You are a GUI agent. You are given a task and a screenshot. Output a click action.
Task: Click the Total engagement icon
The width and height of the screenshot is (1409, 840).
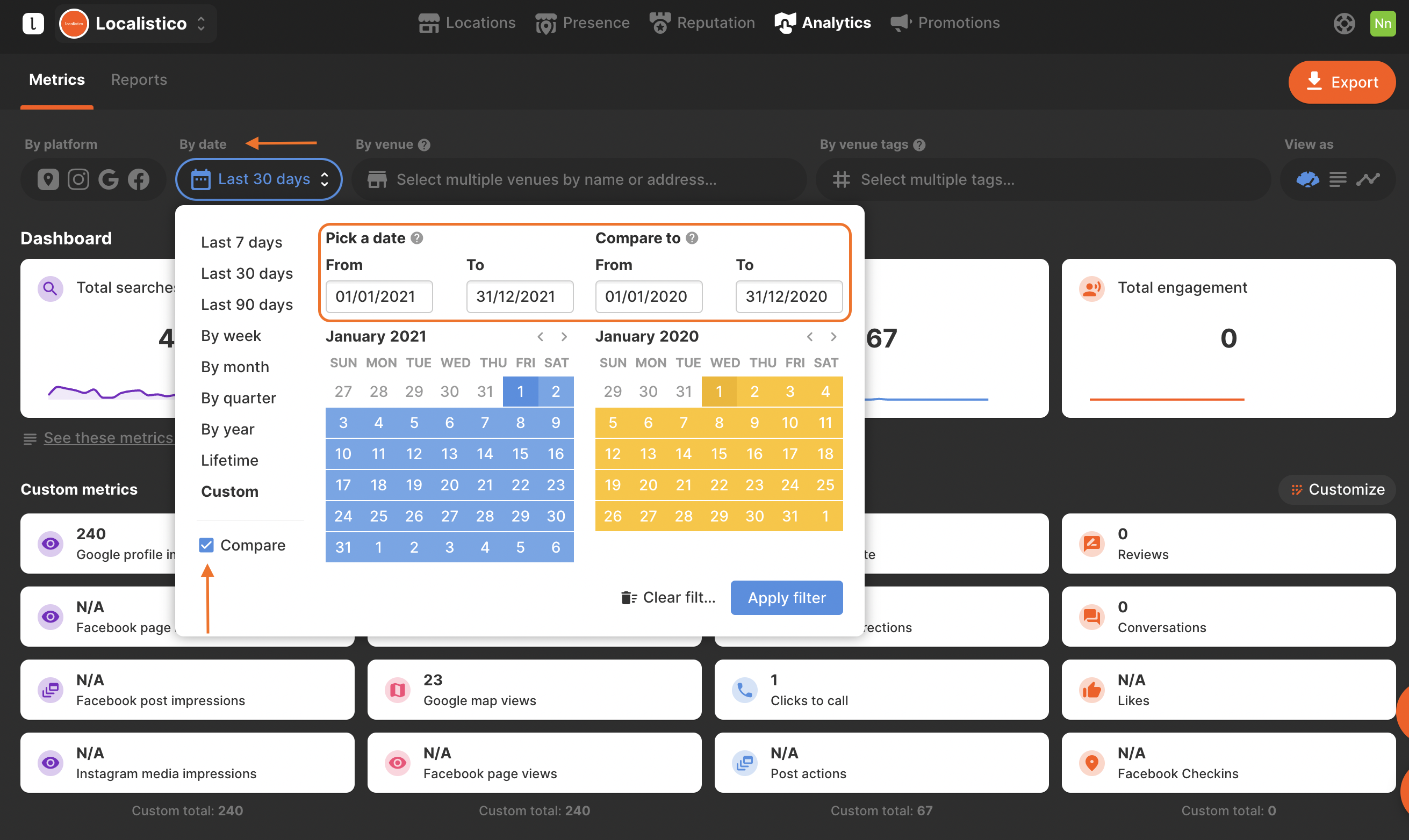pyautogui.click(x=1092, y=288)
